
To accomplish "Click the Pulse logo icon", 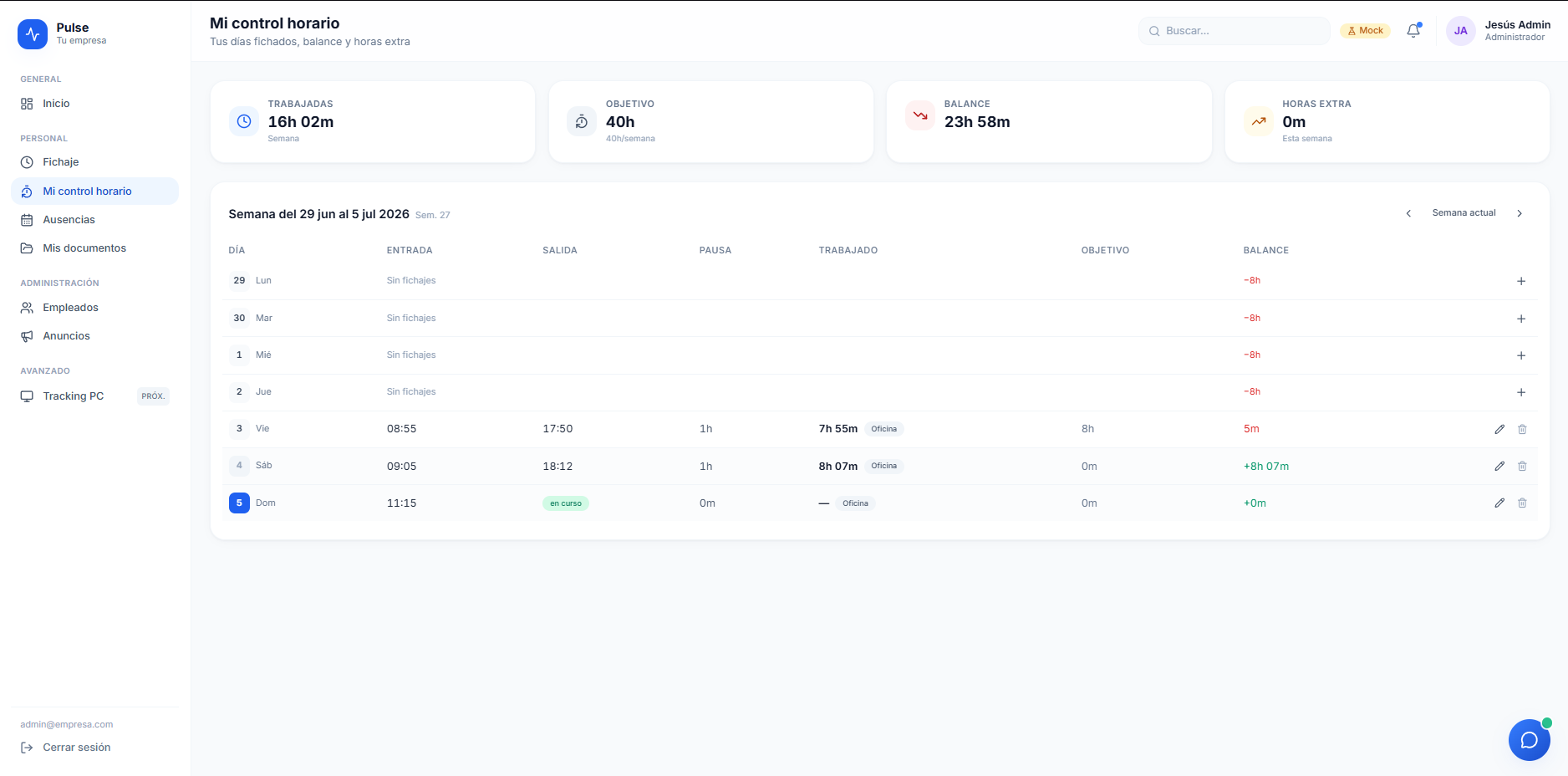I will point(33,34).
